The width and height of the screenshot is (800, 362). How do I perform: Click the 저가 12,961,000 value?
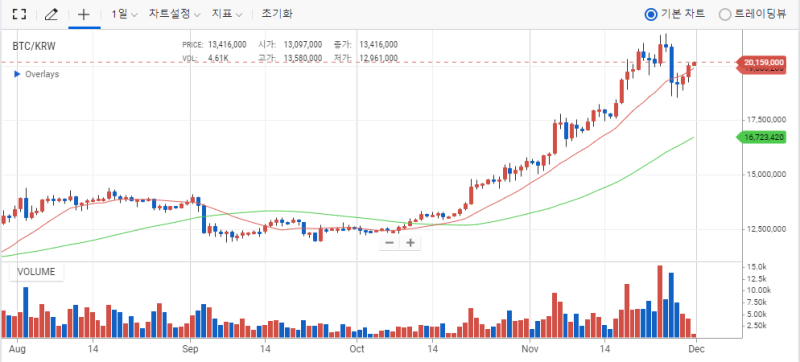[x=378, y=58]
